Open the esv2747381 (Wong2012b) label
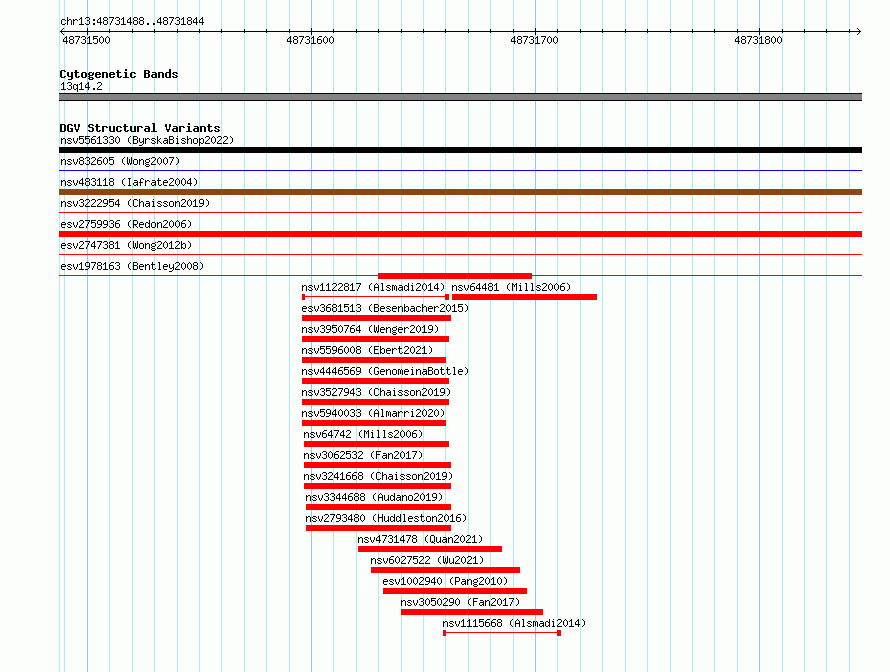This screenshot has height=672, width=890. [x=126, y=245]
